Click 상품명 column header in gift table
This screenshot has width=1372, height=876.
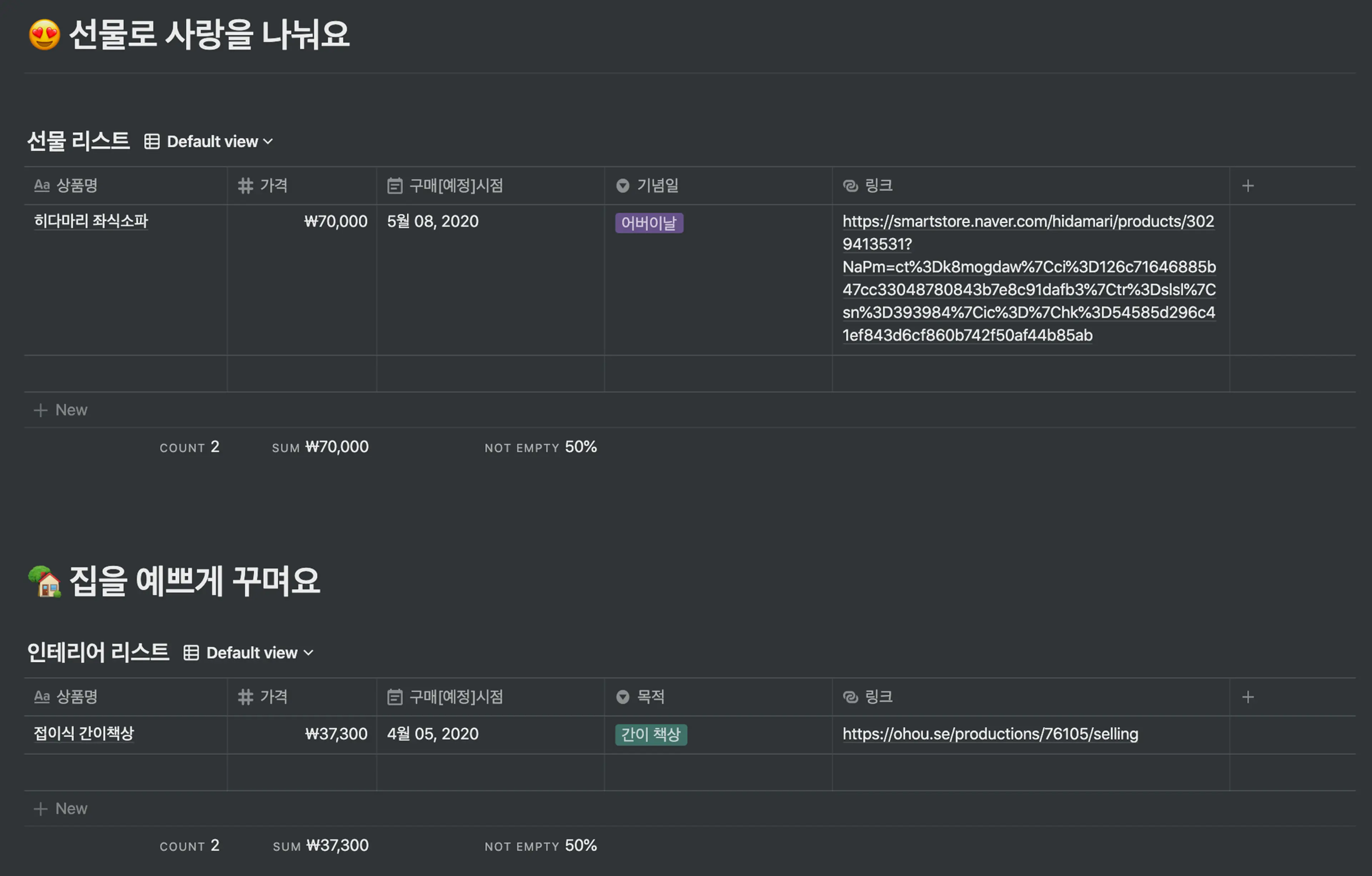(125, 186)
